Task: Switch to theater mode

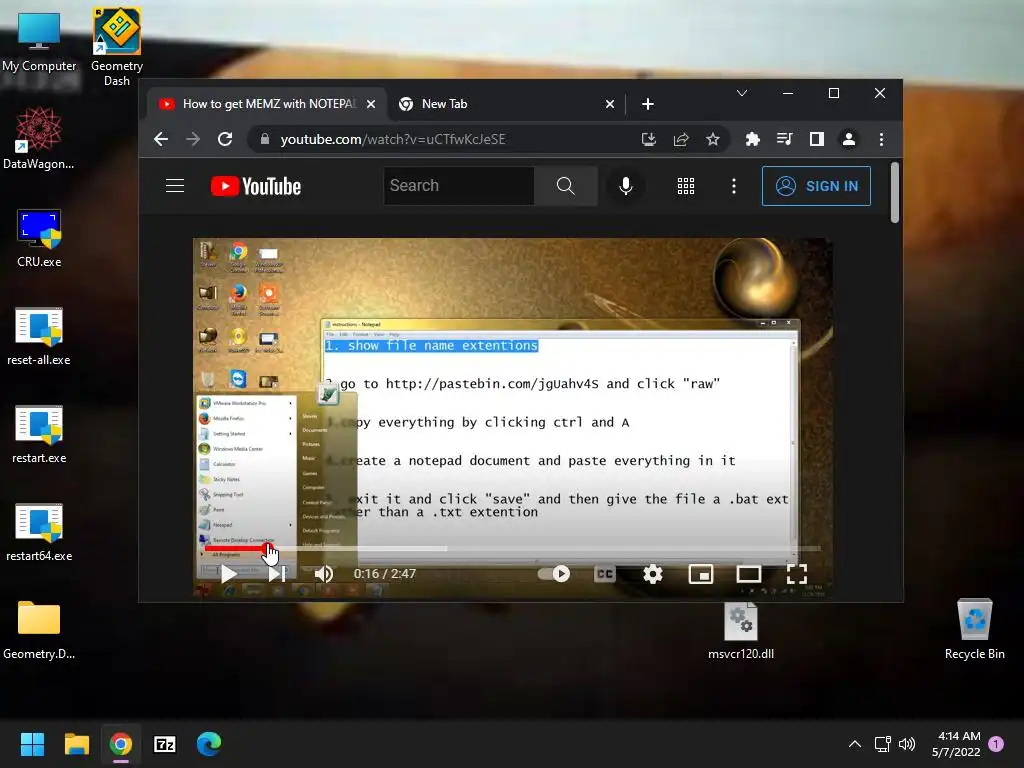Action: point(748,574)
